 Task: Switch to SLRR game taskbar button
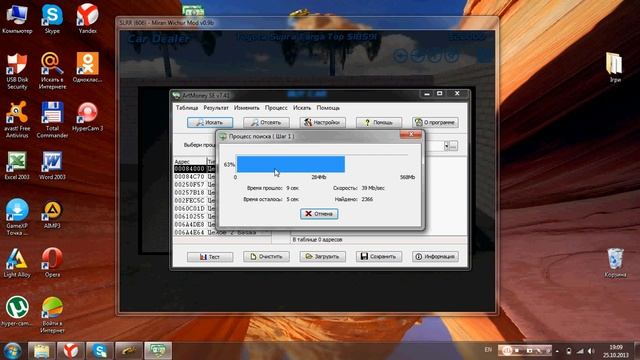point(129,351)
